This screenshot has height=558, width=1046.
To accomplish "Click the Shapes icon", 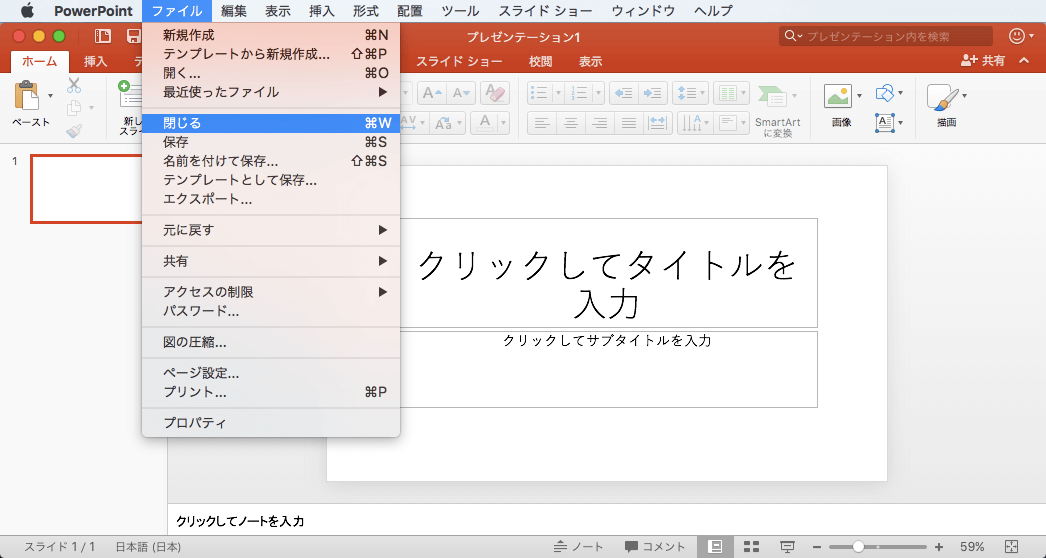I will point(884,93).
